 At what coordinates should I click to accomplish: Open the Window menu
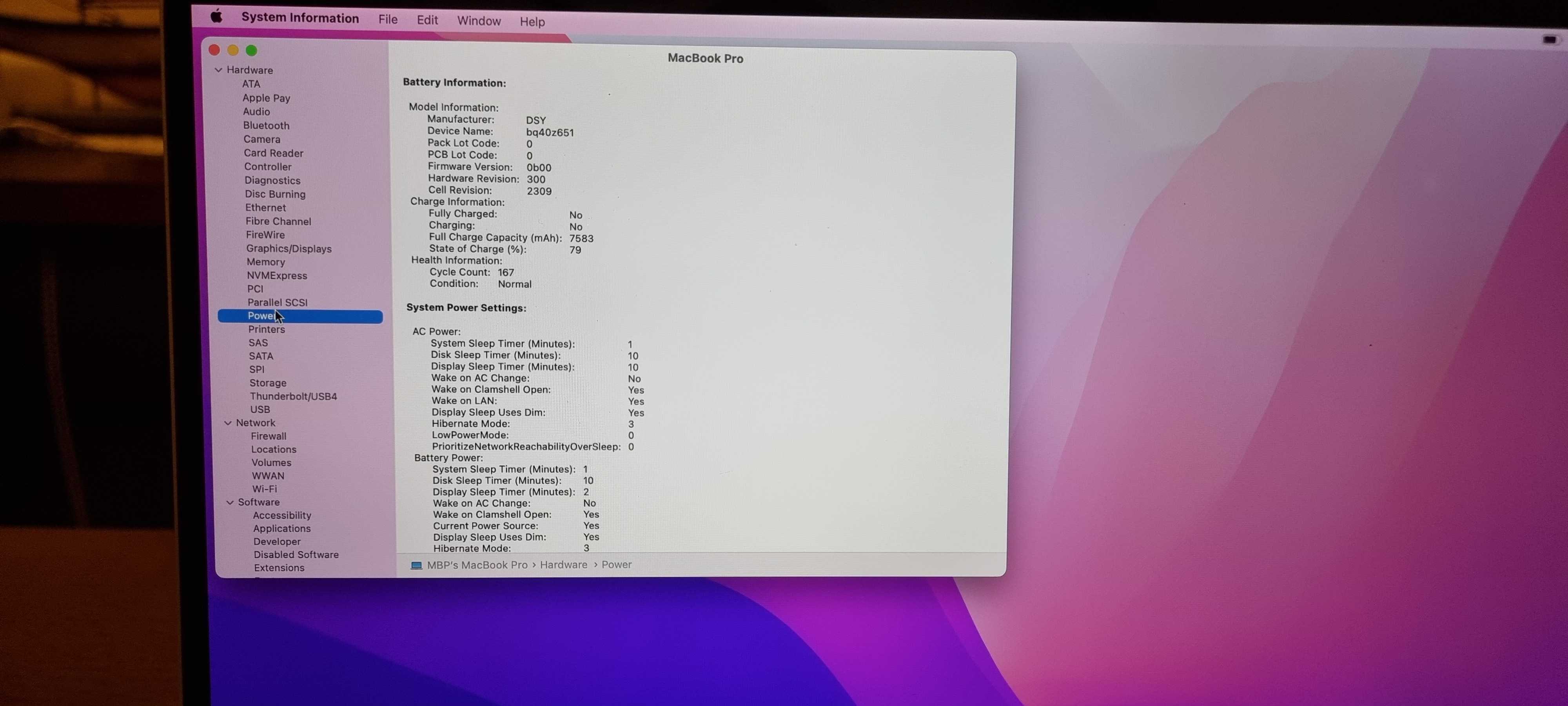click(x=478, y=21)
